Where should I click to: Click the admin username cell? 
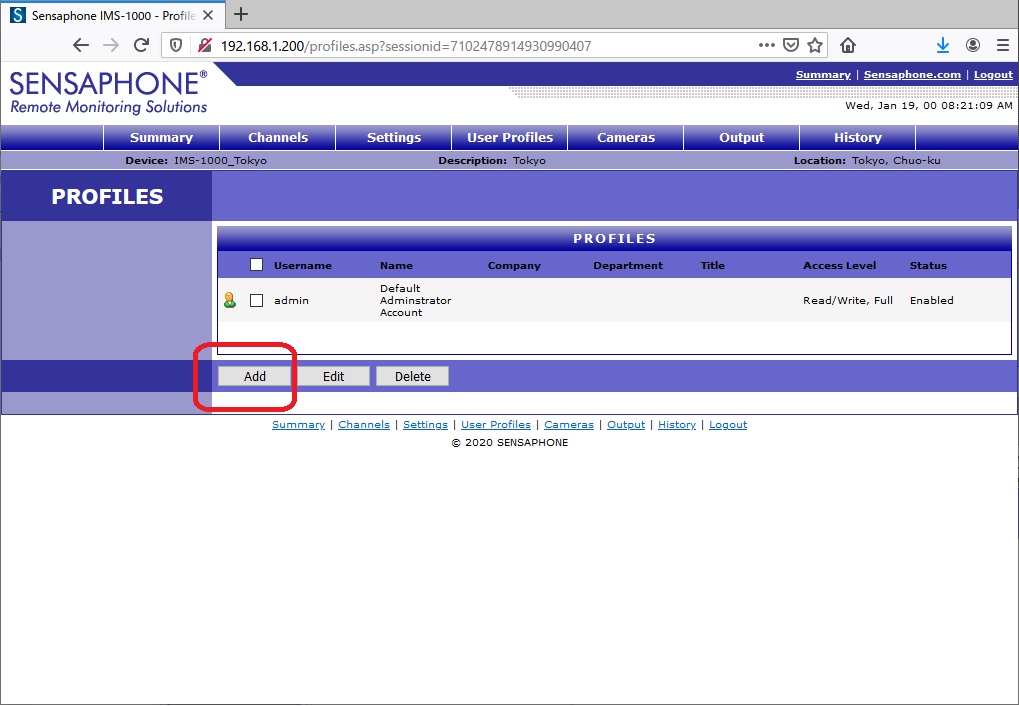click(x=291, y=300)
